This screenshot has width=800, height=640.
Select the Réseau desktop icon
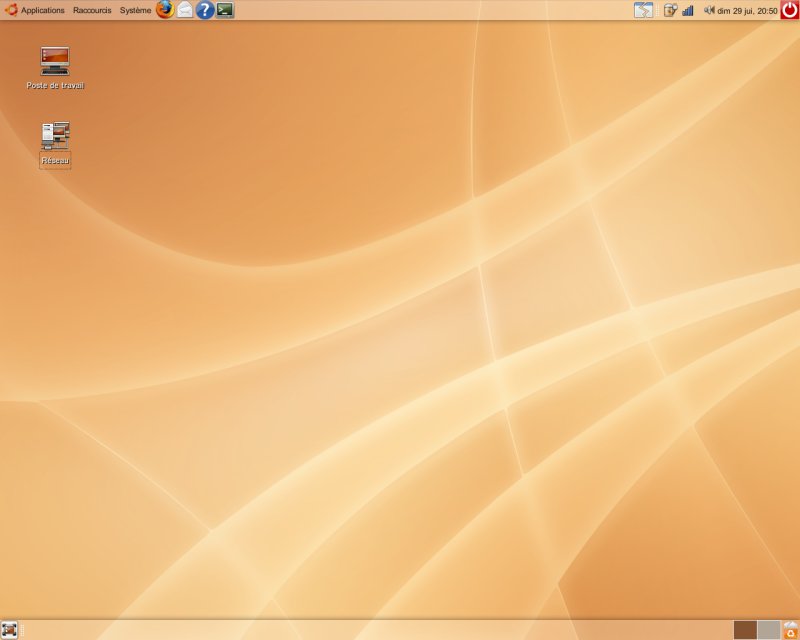55,144
